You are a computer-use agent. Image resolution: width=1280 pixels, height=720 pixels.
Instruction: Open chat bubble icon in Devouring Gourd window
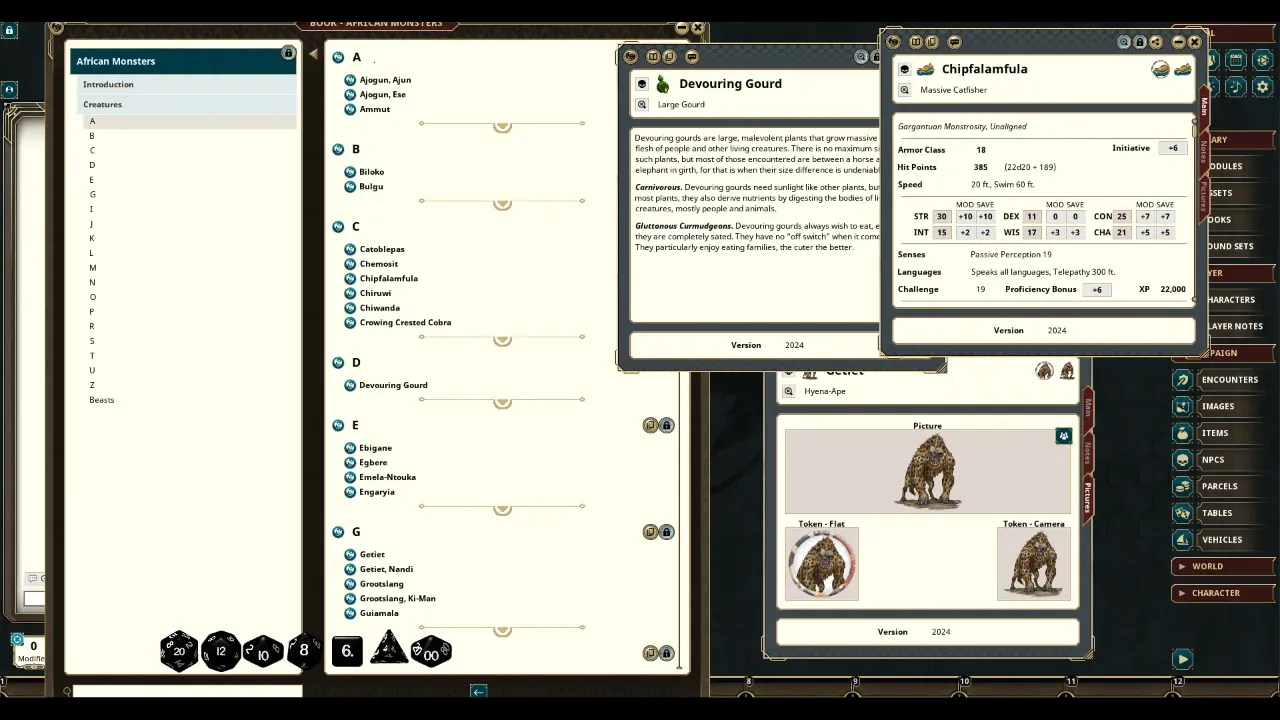click(x=691, y=57)
